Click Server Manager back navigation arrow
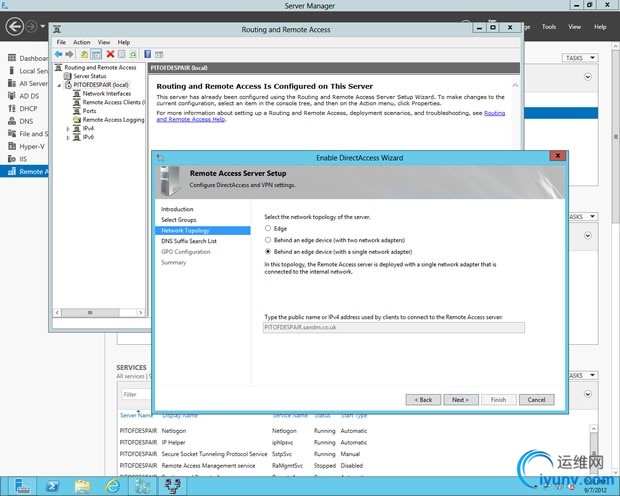 (x=15, y=27)
